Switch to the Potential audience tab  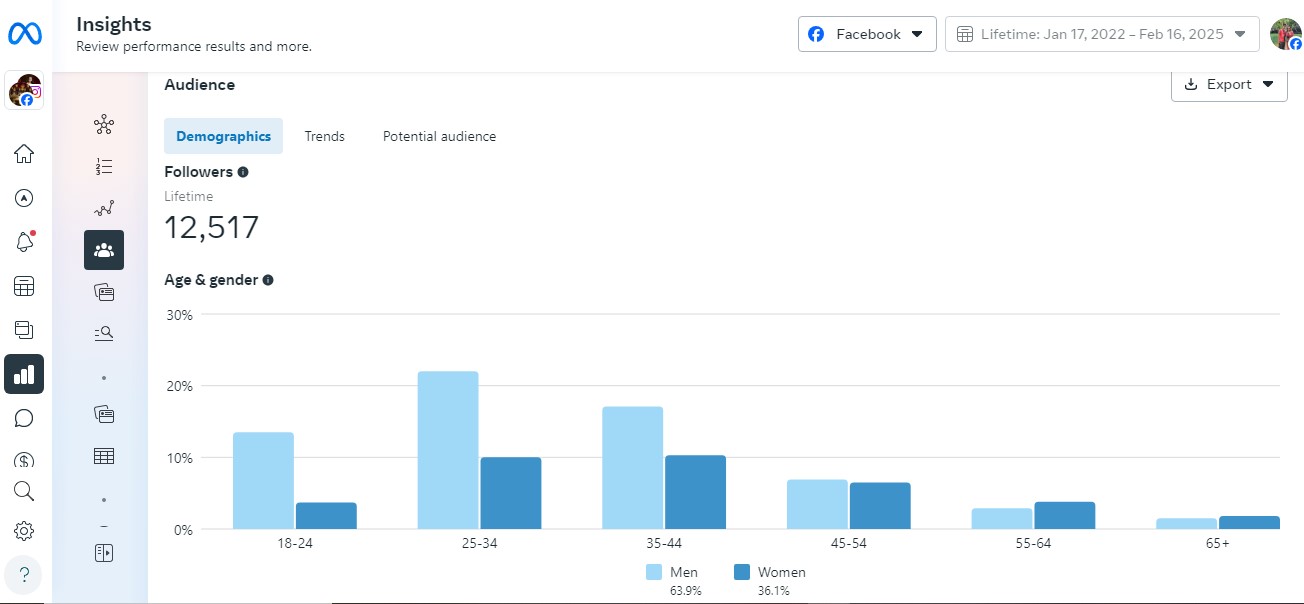coord(439,136)
